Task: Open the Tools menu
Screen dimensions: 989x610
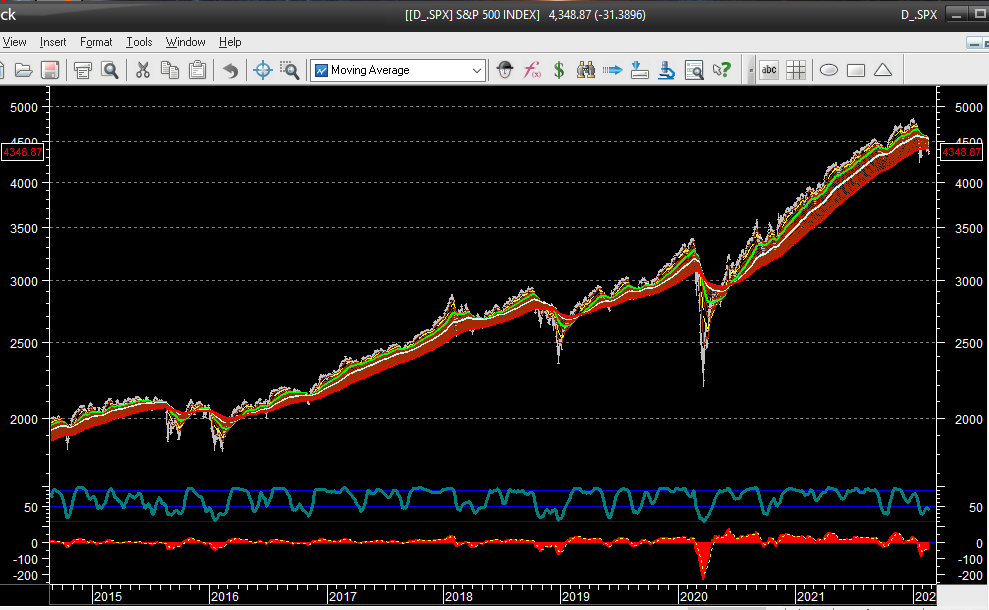Action: 139,42
